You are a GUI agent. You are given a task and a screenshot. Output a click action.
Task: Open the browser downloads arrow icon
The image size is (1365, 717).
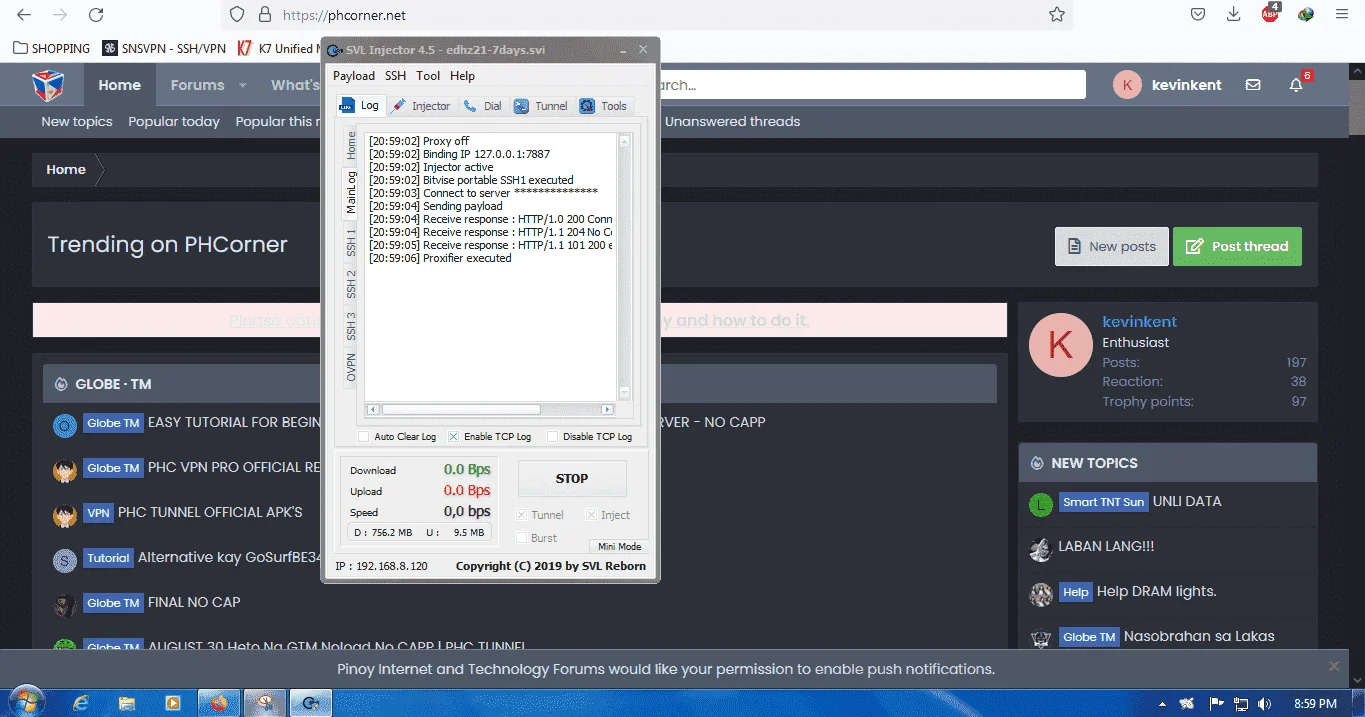click(x=1234, y=15)
